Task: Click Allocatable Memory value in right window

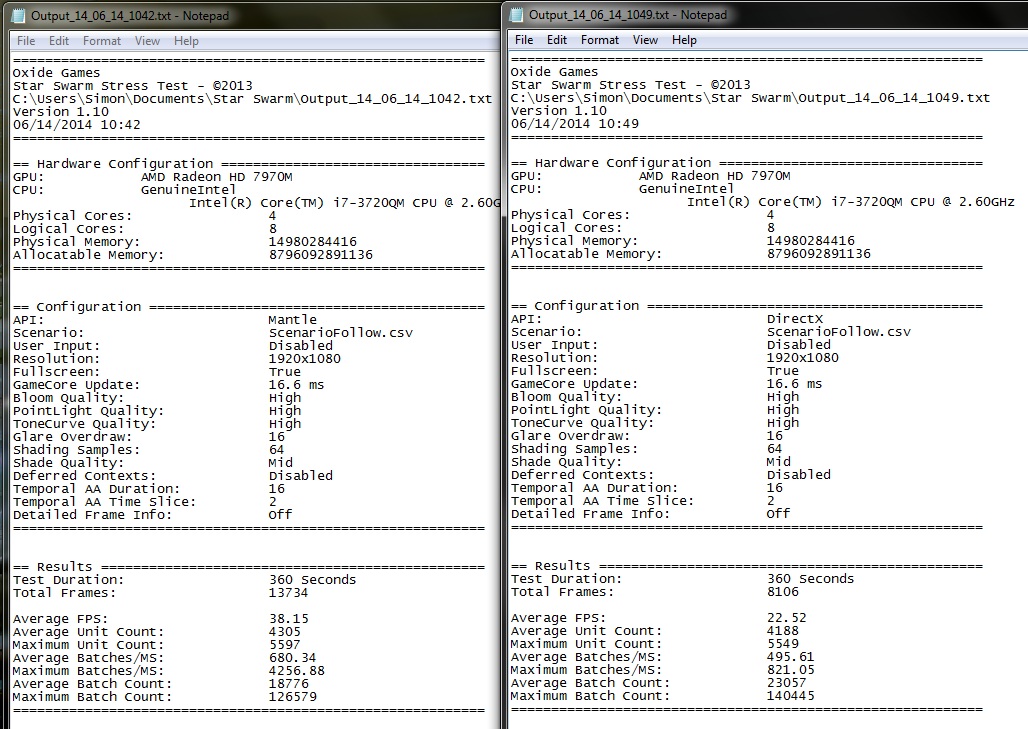Action: click(x=819, y=254)
